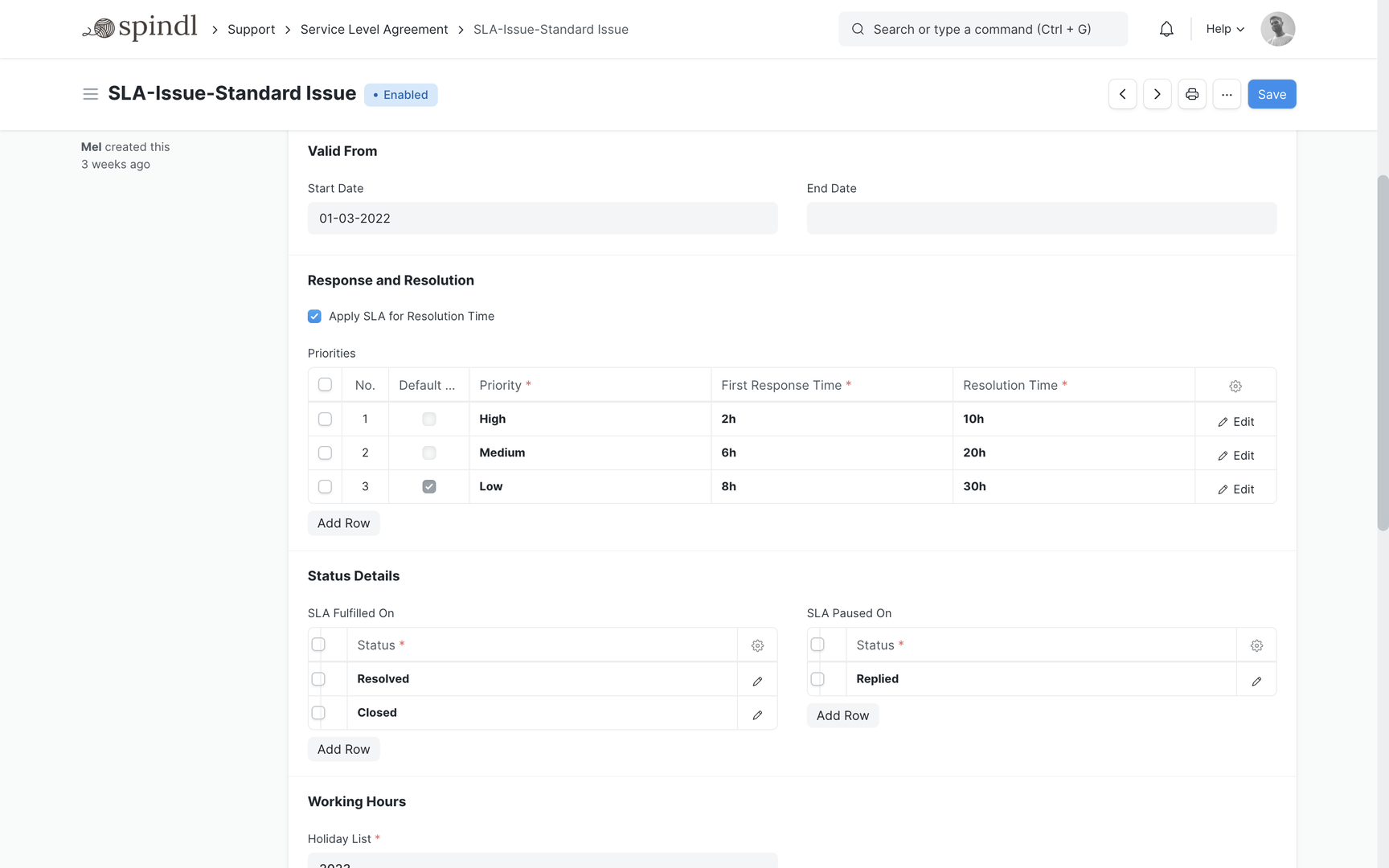Viewport: 1389px width, 868px height.
Task: Click the End Date input field
Action: (1041, 219)
